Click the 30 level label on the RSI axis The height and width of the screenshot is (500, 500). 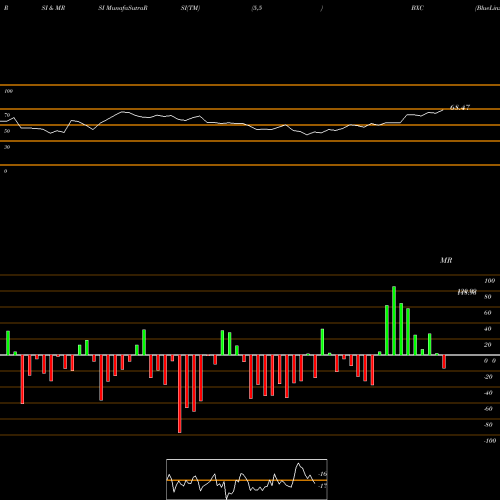tap(7, 147)
